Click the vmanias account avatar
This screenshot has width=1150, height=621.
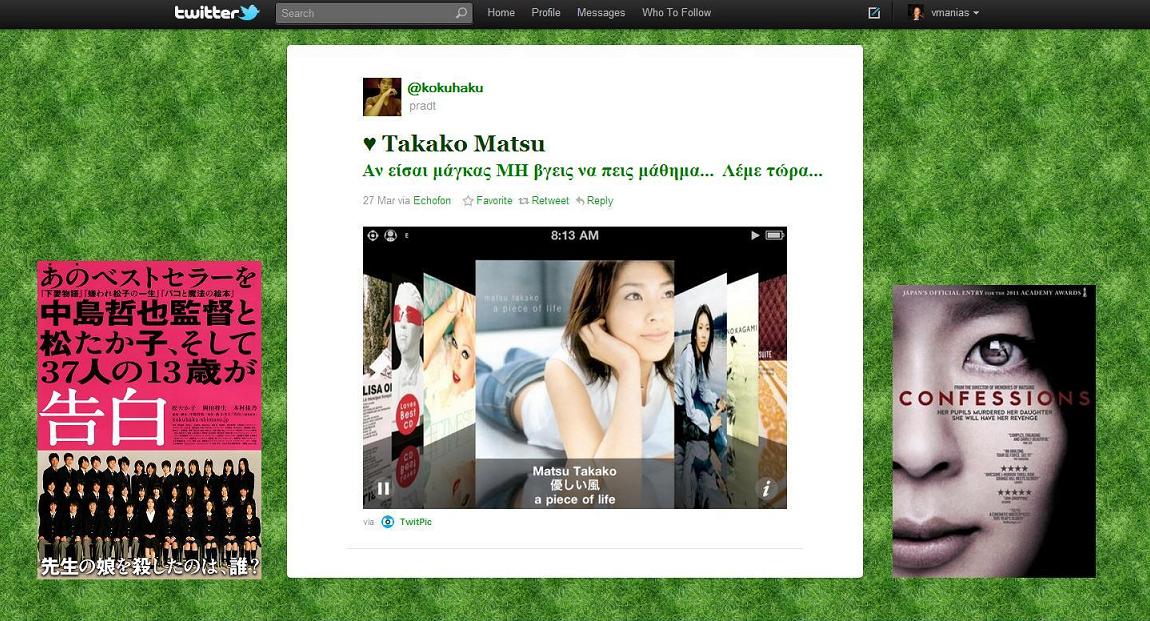916,12
